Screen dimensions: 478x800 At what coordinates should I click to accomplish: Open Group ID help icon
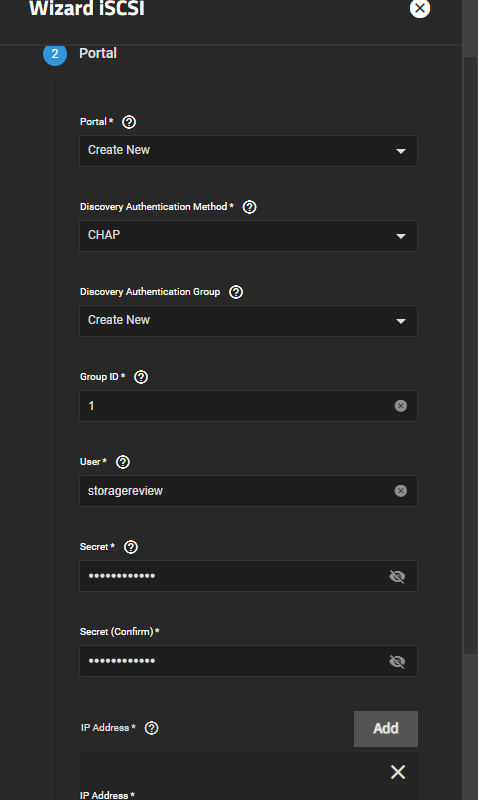pos(141,377)
